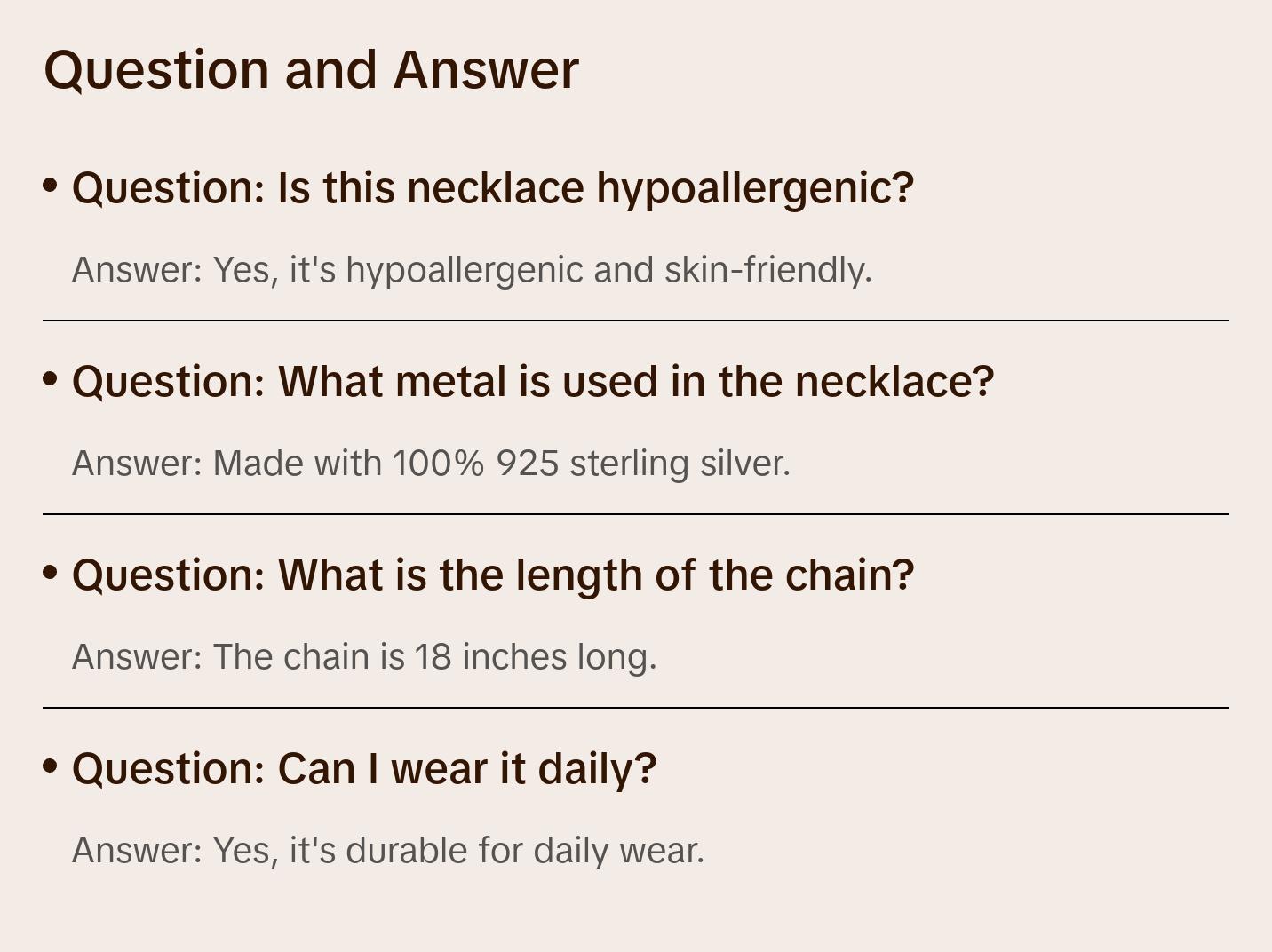Click the word "hypoallergenic?" in the first question
This screenshot has width=1272, height=952.
(754, 188)
